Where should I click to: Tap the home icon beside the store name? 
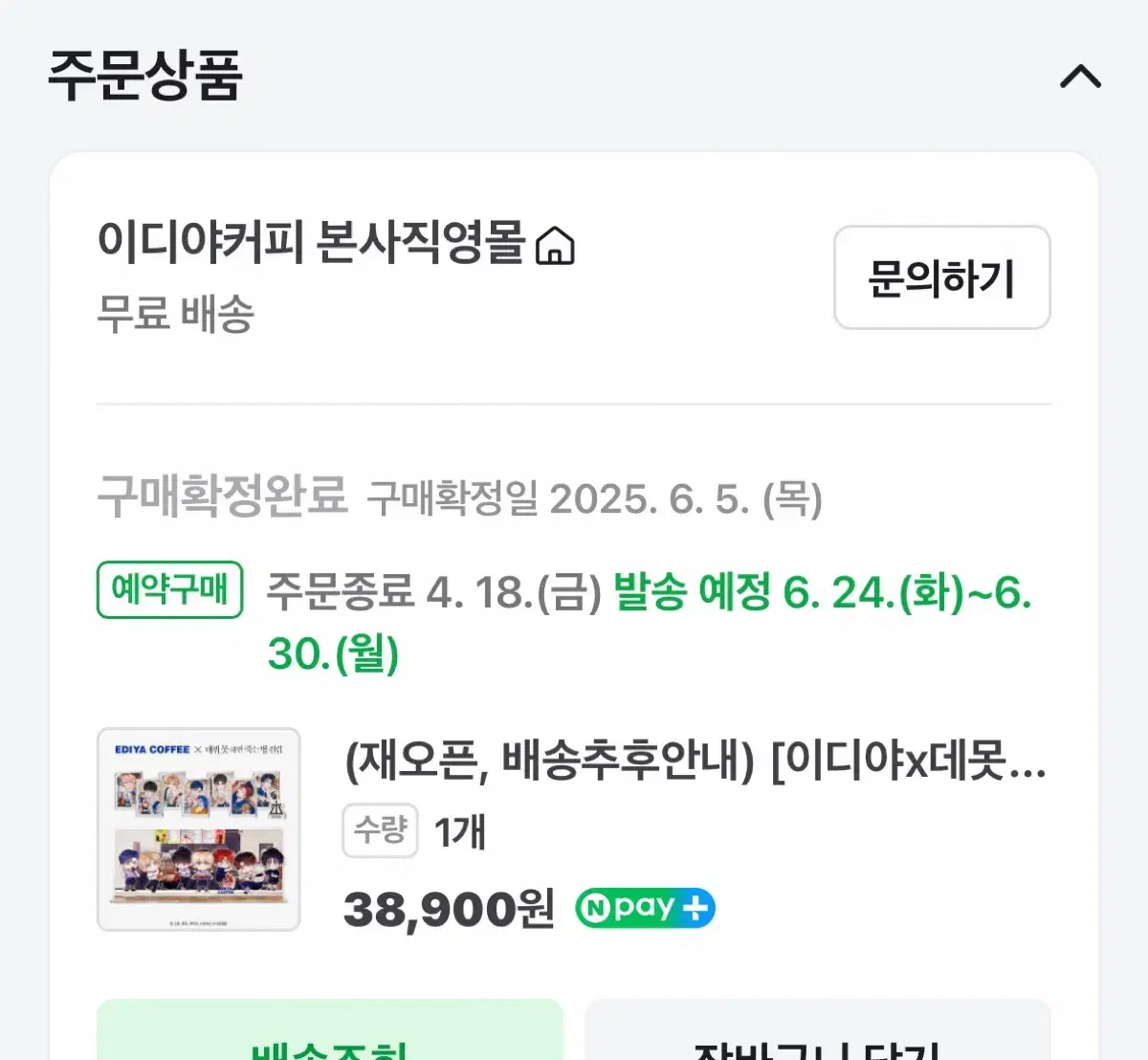coord(555,246)
